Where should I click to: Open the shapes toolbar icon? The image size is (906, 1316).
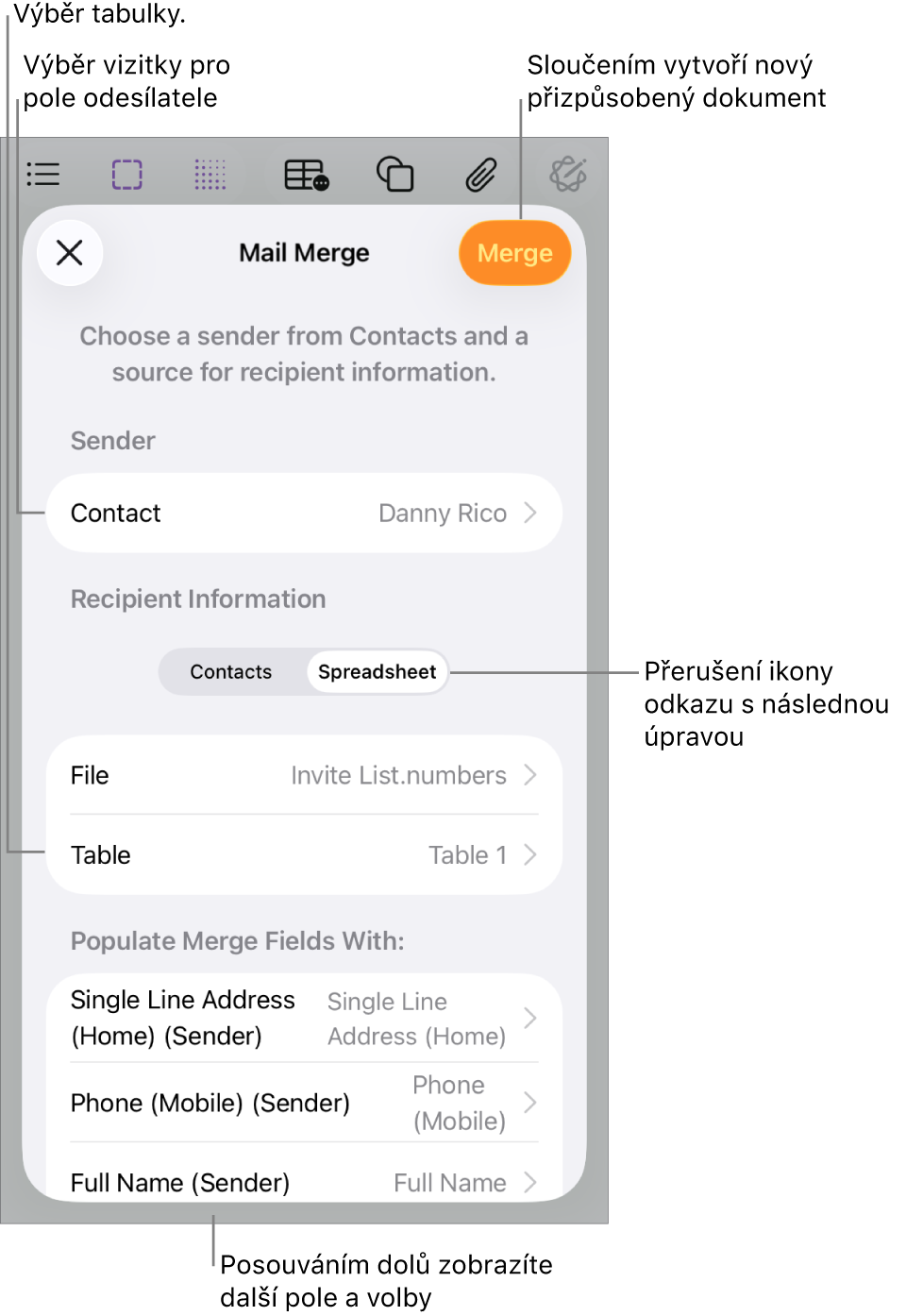(x=394, y=175)
